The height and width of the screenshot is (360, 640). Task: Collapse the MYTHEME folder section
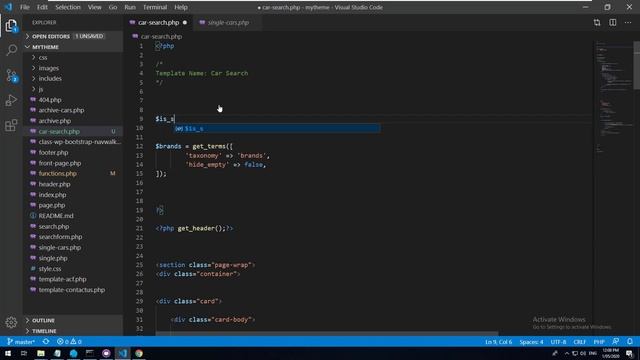pos(73,47)
